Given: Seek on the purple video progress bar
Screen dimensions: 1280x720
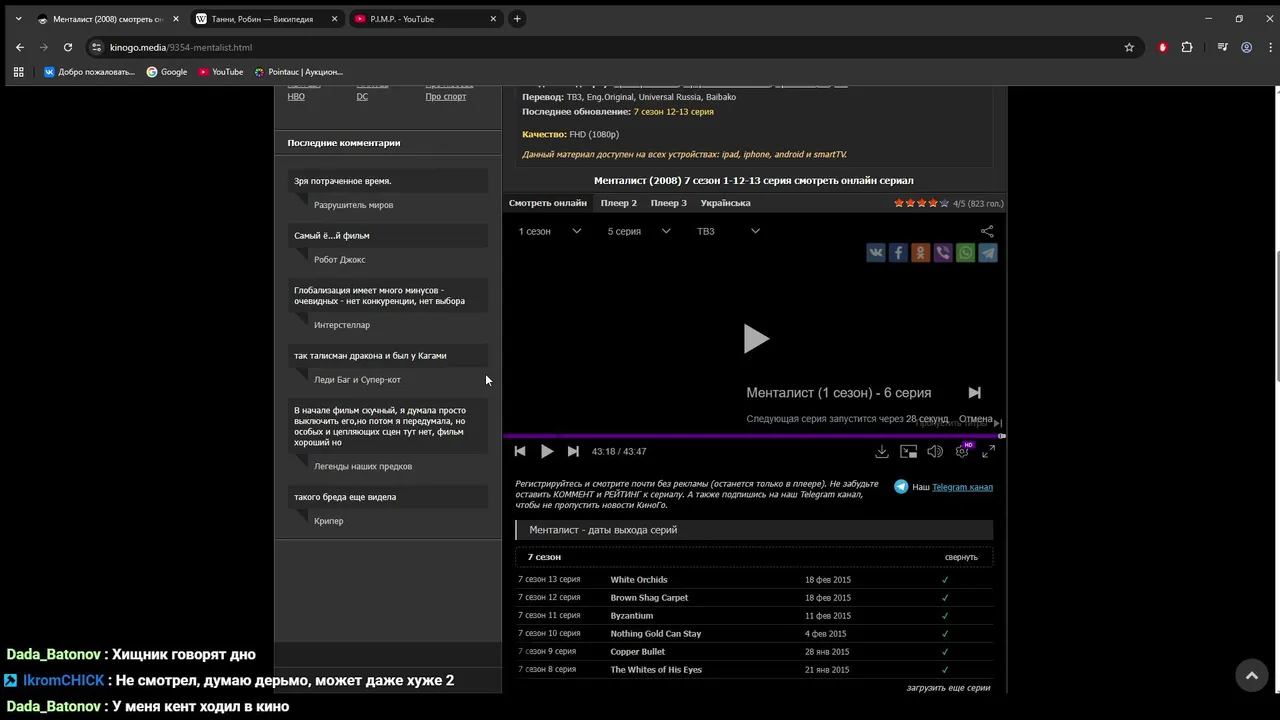Looking at the screenshot, I should [x=754, y=436].
